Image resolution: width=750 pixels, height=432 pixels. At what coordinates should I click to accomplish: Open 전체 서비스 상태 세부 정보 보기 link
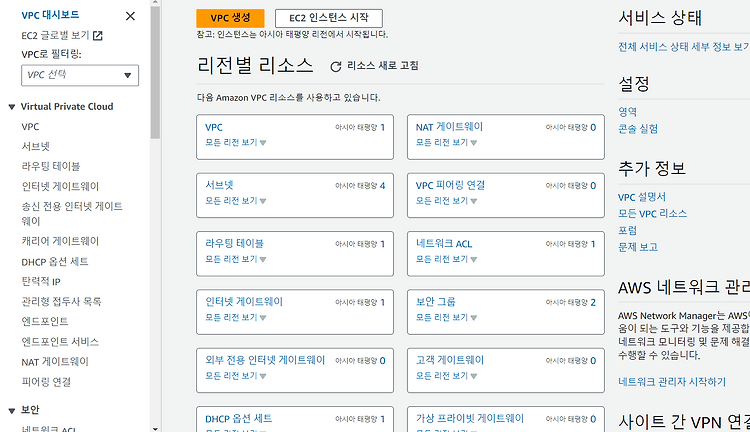tap(684, 47)
